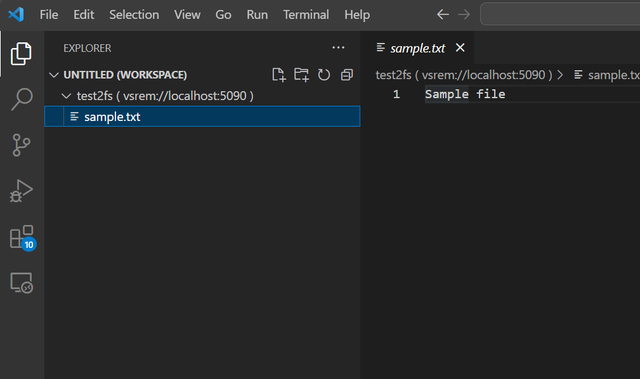
Task: Open the Remote Explorer view
Action: [22, 283]
